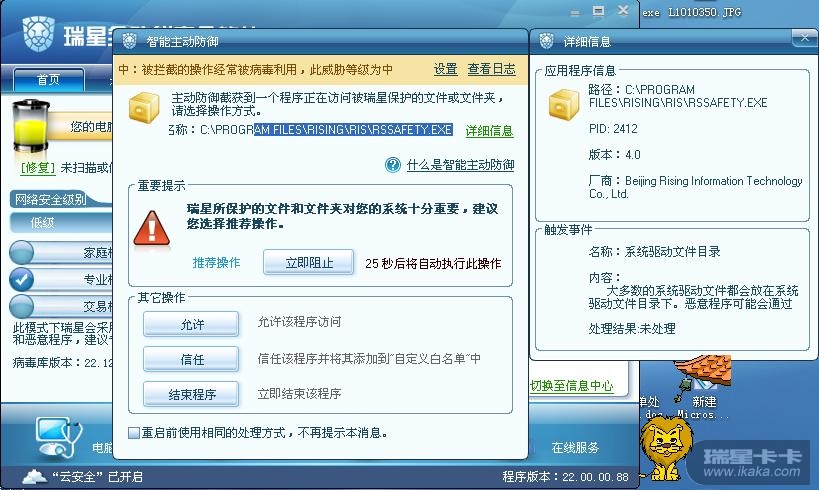Click 名称：系统驱动文件目录 text
Screen dimensions: 819x490
click(654, 252)
